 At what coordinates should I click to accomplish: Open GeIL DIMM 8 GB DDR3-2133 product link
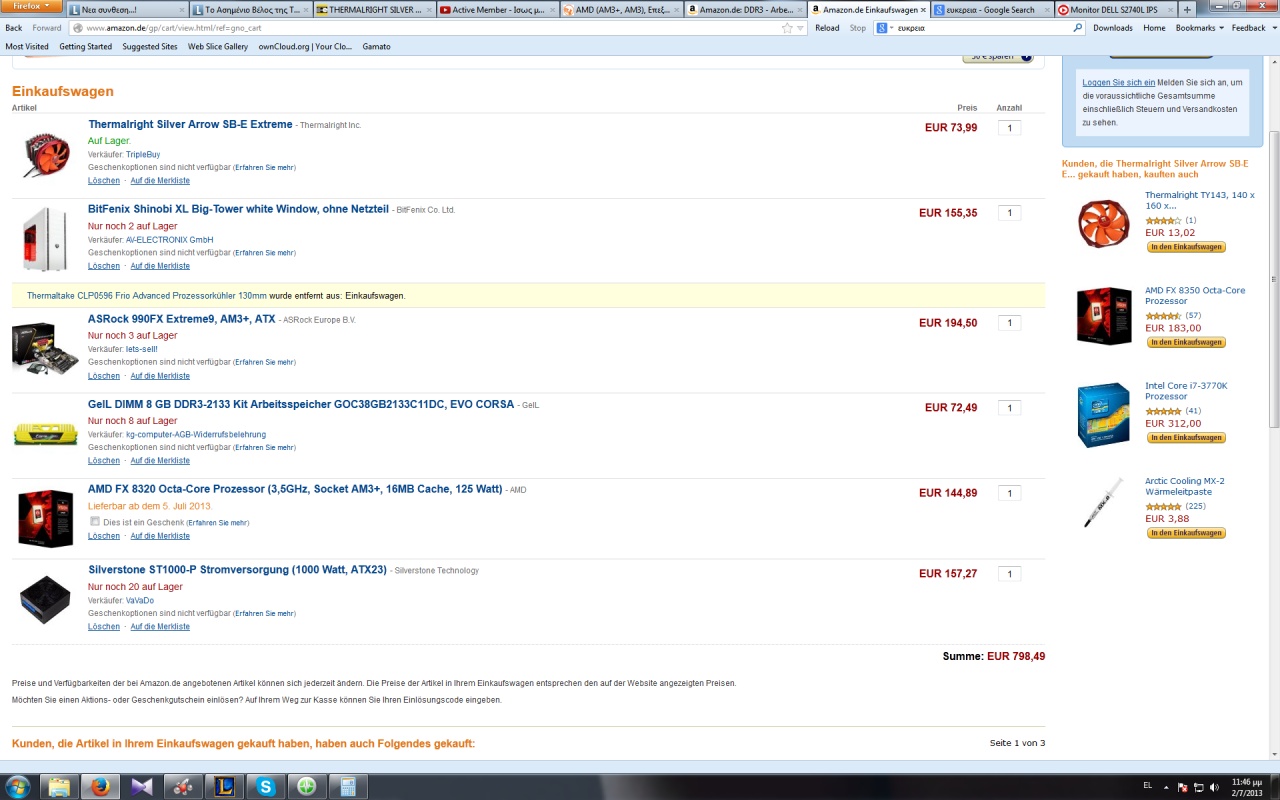(x=301, y=405)
